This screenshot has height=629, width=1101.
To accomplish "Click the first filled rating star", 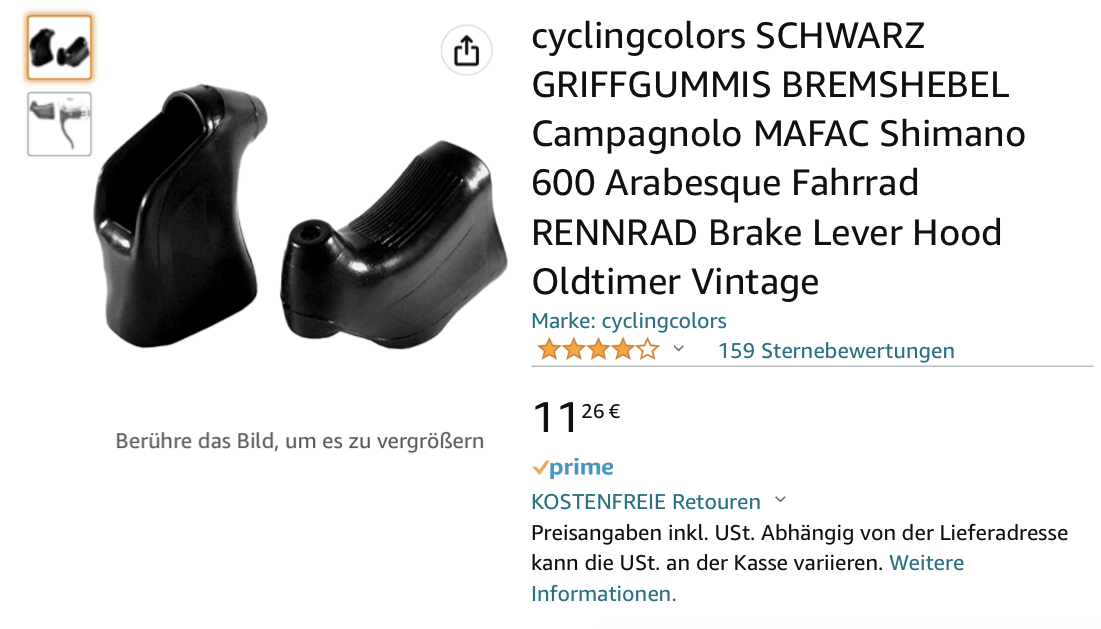I will (548, 349).
